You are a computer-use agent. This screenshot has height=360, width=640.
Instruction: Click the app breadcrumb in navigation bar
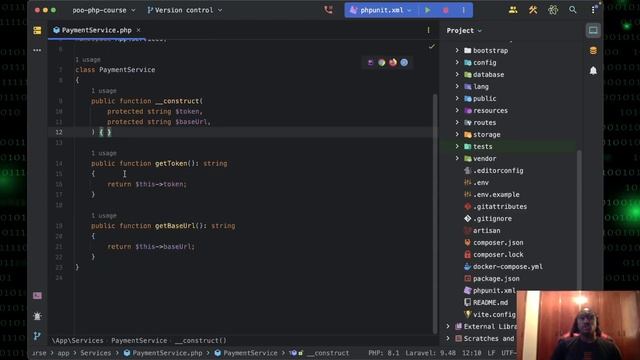click(x=63, y=353)
